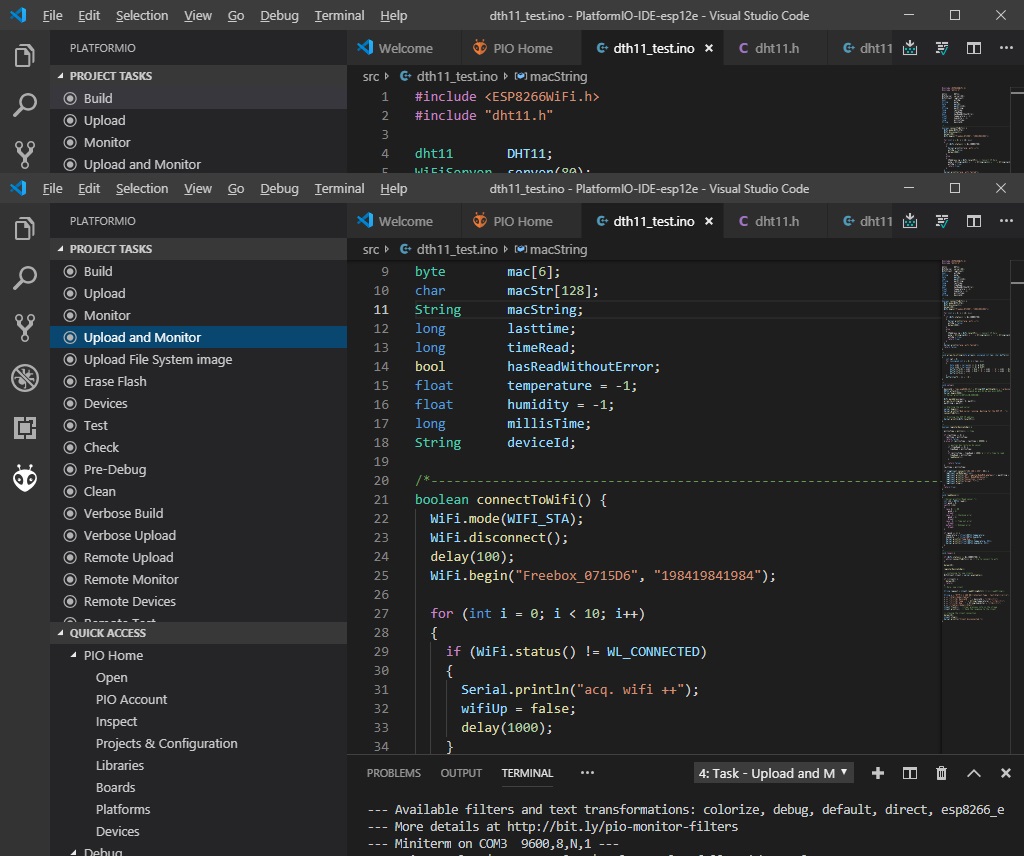This screenshot has width=1024, height=856.
Task: Run the Verbose Build task
Action: 199,513
